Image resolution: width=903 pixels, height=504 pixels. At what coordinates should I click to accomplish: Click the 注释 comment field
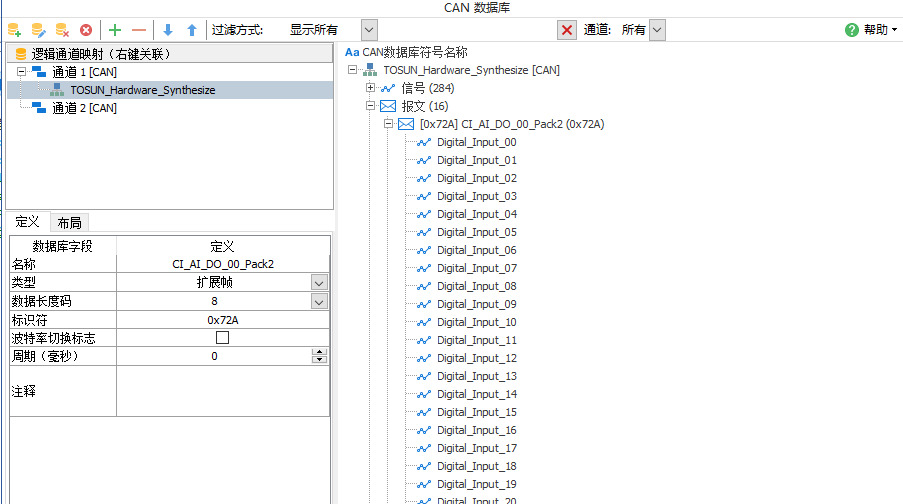223,391
